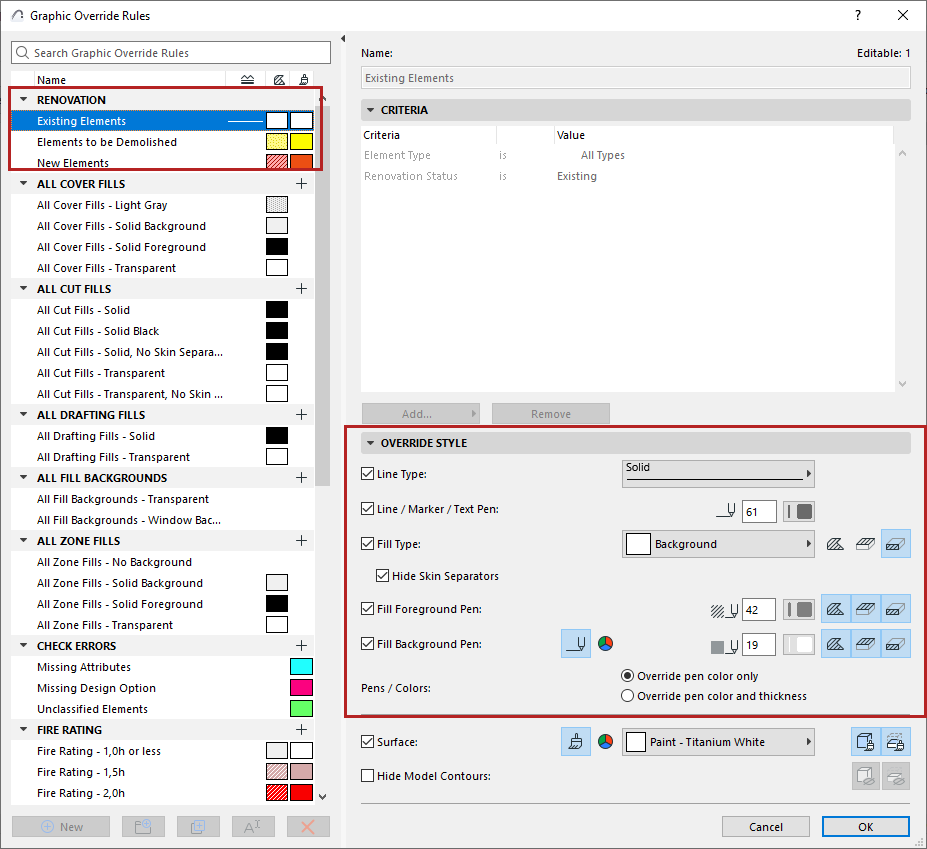Image resolution: width=927 pixels, height=849 pixels.
Task: Select Fire Rating - 1,5h rule
Action: [x=163, y=772]
